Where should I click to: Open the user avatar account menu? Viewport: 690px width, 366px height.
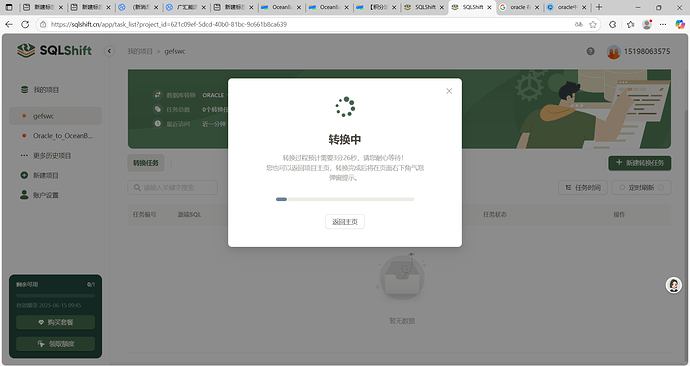tap(613, 52)
